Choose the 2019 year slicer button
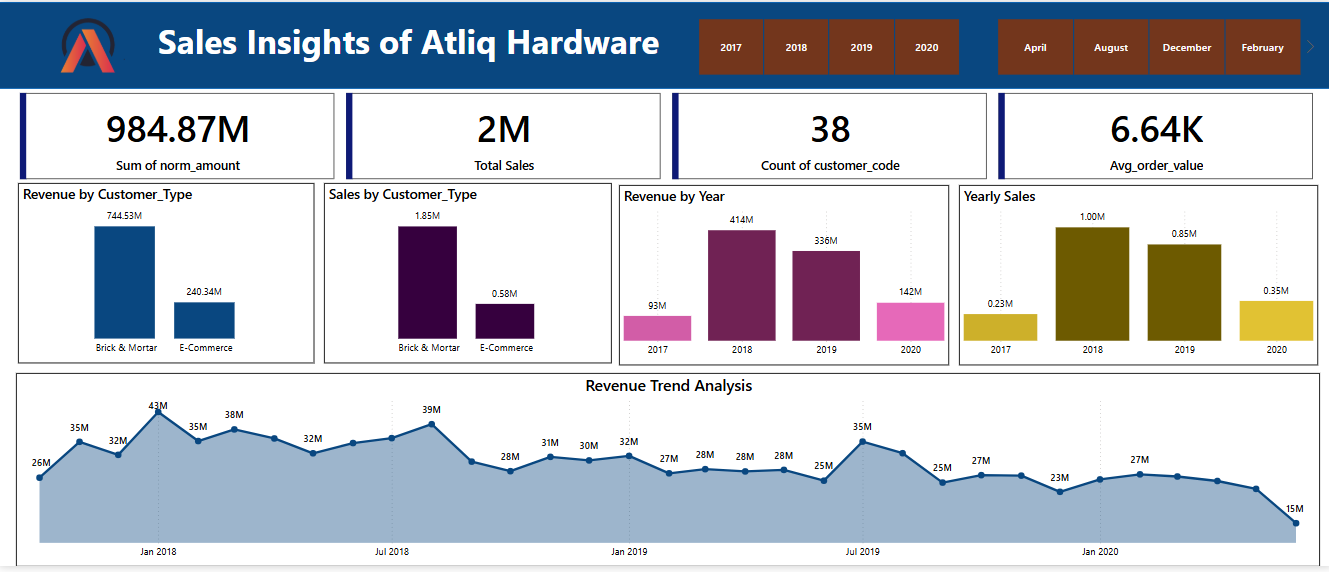1329x572 pixels. tap(861, 47)
